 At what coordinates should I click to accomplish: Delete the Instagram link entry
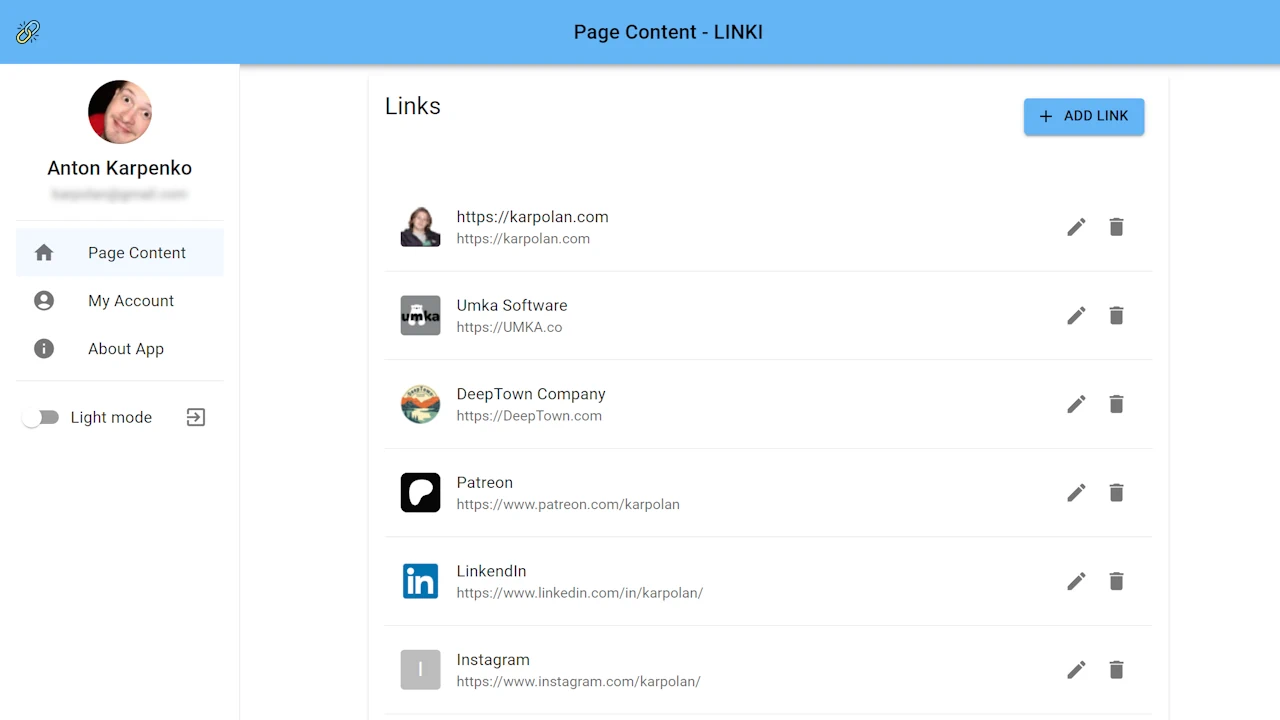1116,670
